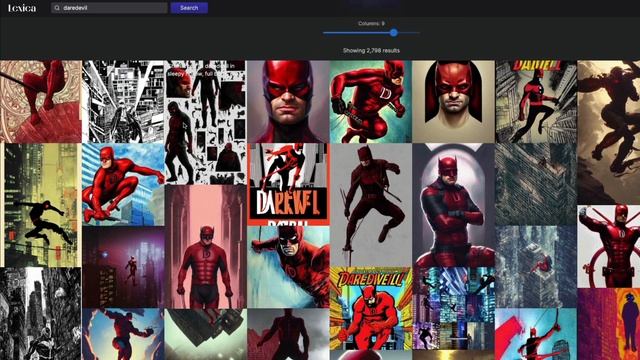Open the black-and-white character sheet image
The height and width of the screenshot is (360, 640).
coord(206,122)
